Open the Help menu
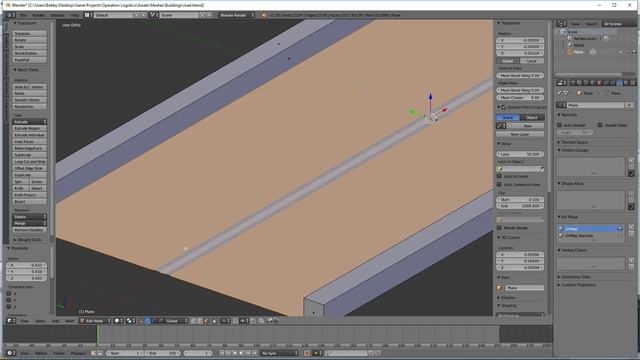640x360 pixels. pyautogui.click(x=75, y=15)
